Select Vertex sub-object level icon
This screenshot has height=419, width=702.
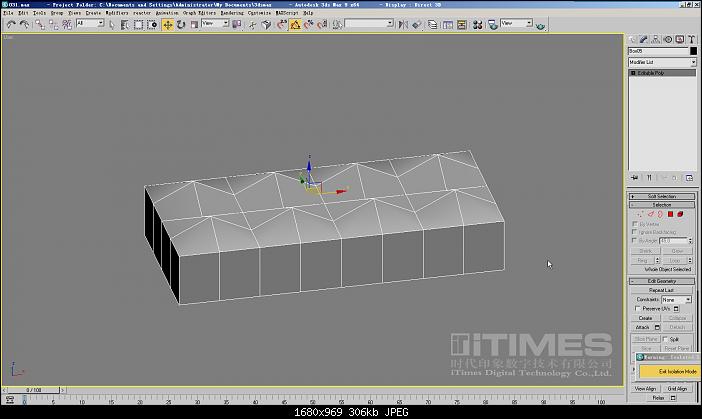640,214
